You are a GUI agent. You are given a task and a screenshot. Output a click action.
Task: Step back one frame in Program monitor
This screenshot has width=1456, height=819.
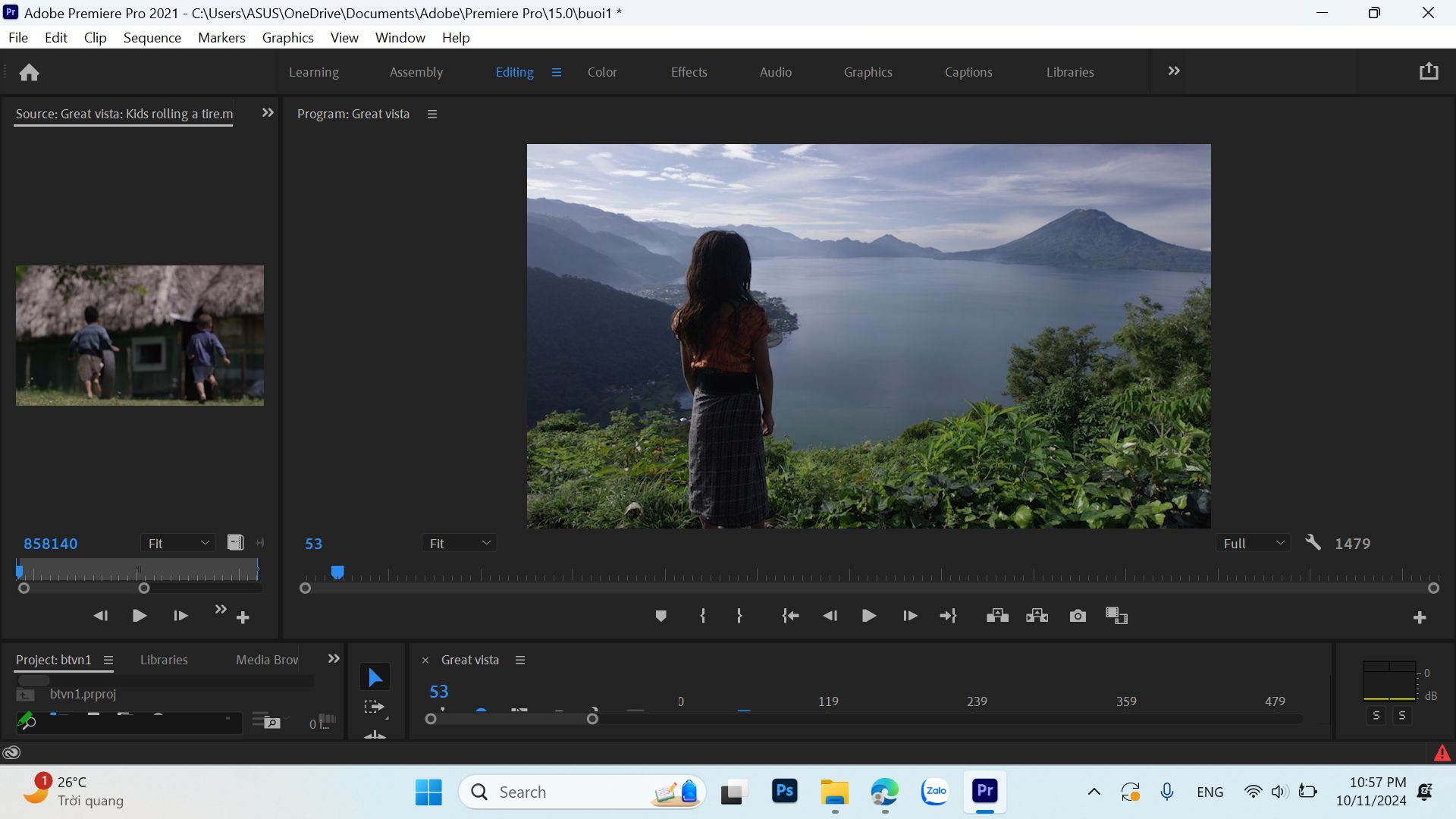pyautogui.click(x=830, y=617)
